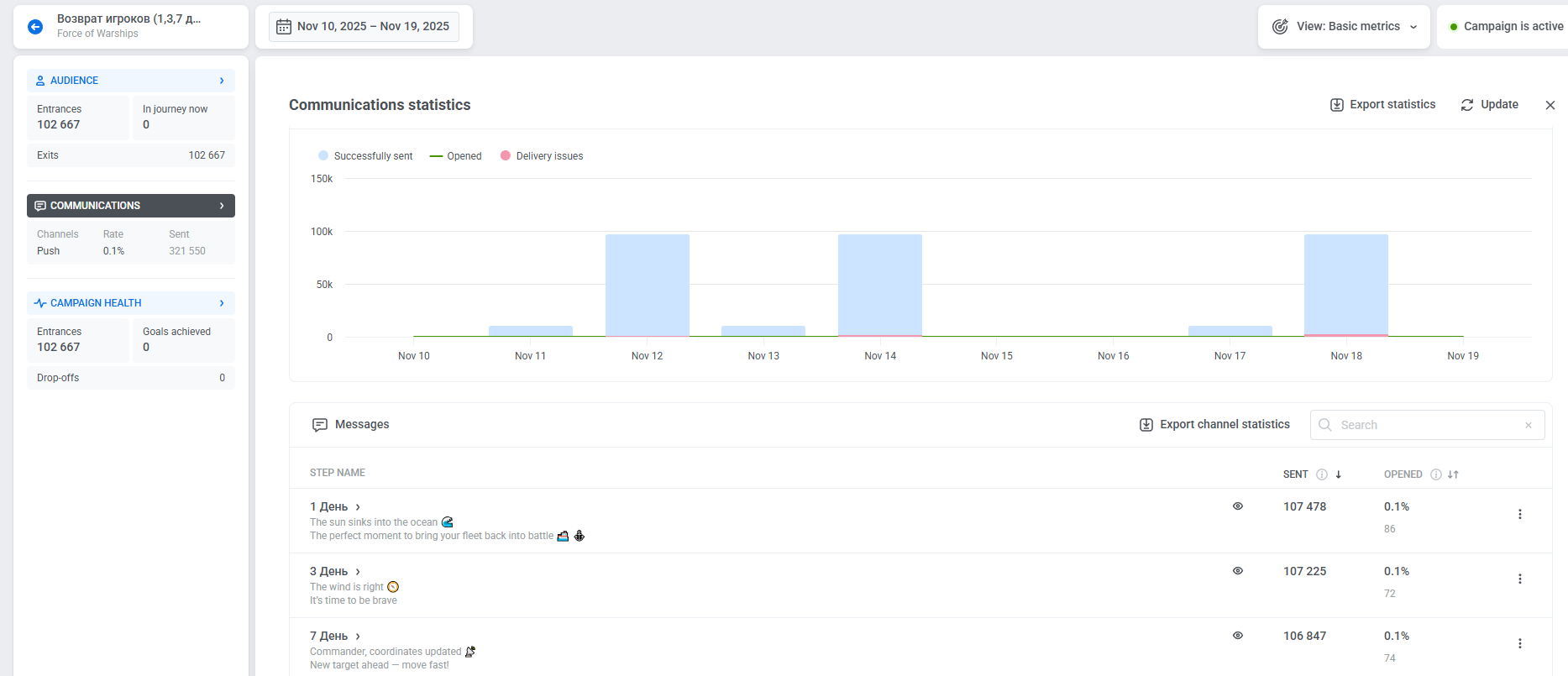
Task: Click the Nov 14 successfully sent bar
Action: [880, 286]
